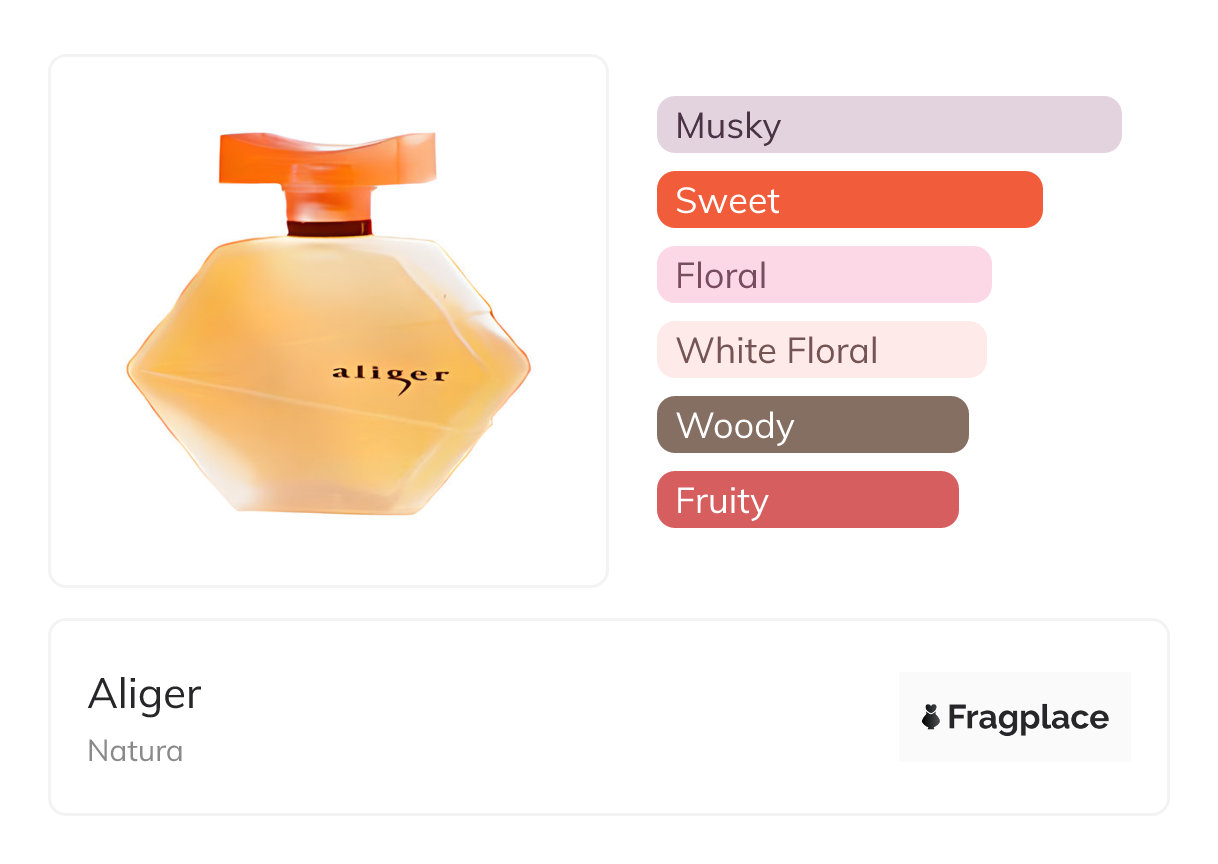Click the Fragplace wordmark text
Viewport: 1218px width, 864px height.
pos(1028,717)
